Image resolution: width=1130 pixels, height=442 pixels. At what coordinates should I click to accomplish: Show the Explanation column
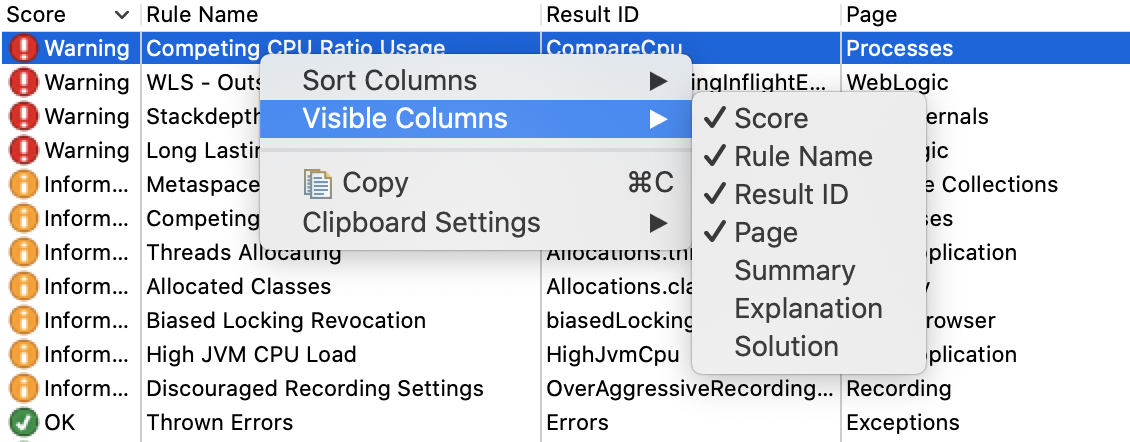tap(808, 308)
